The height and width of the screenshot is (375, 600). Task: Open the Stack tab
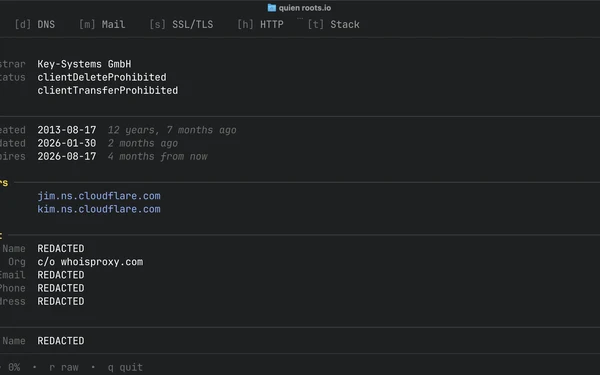(x=334, y=24)
